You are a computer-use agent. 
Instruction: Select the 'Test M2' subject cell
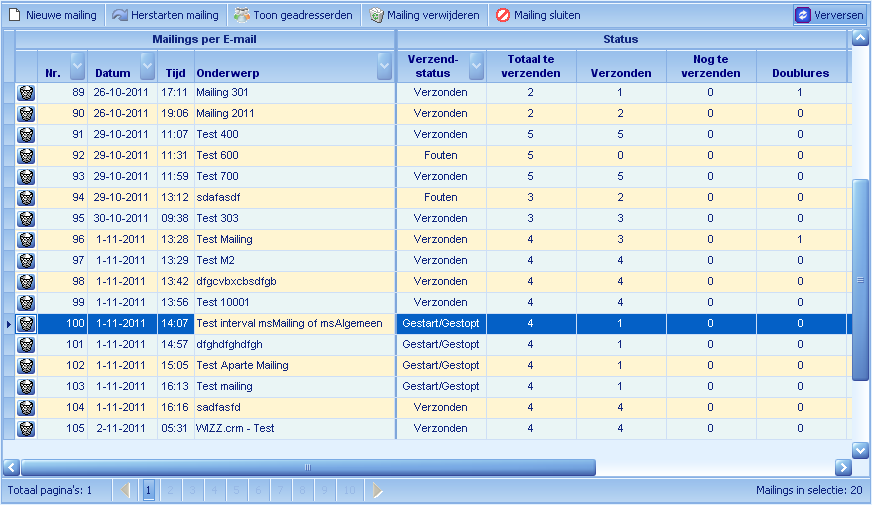click(295, 261)
